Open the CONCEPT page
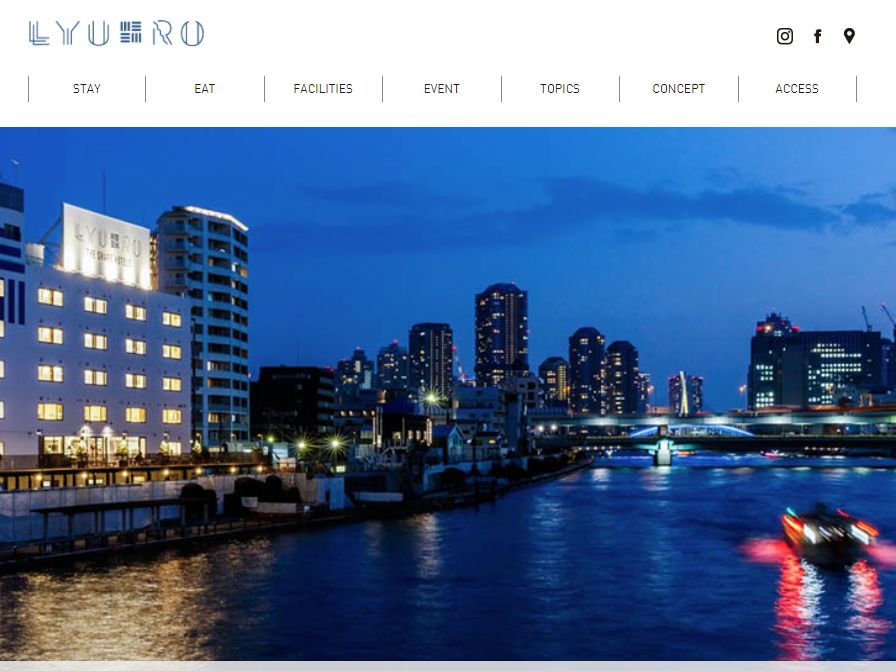The image size is (896, 671). pyautogui.click(x=678, y=89)
